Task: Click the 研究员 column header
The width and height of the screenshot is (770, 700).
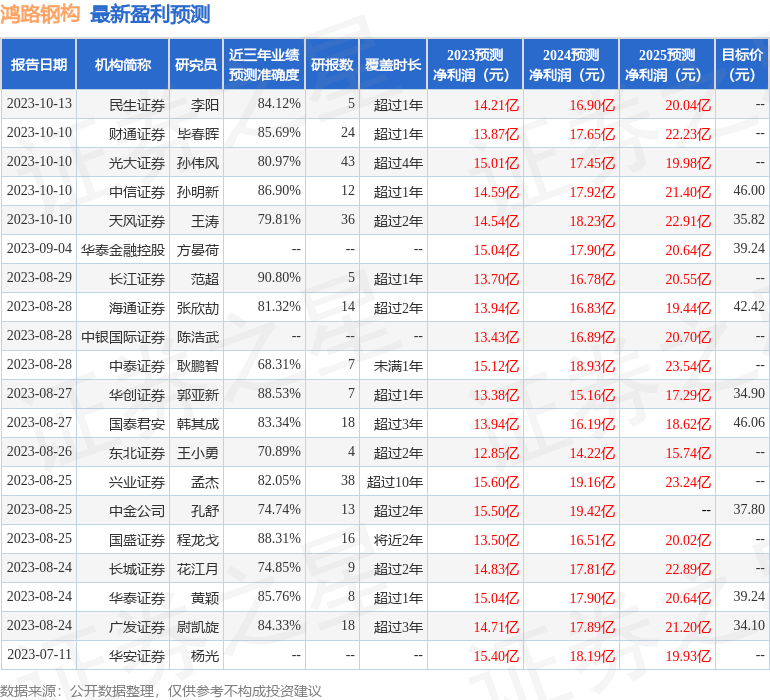Action: pyautogui.click(x=195, y=65)
